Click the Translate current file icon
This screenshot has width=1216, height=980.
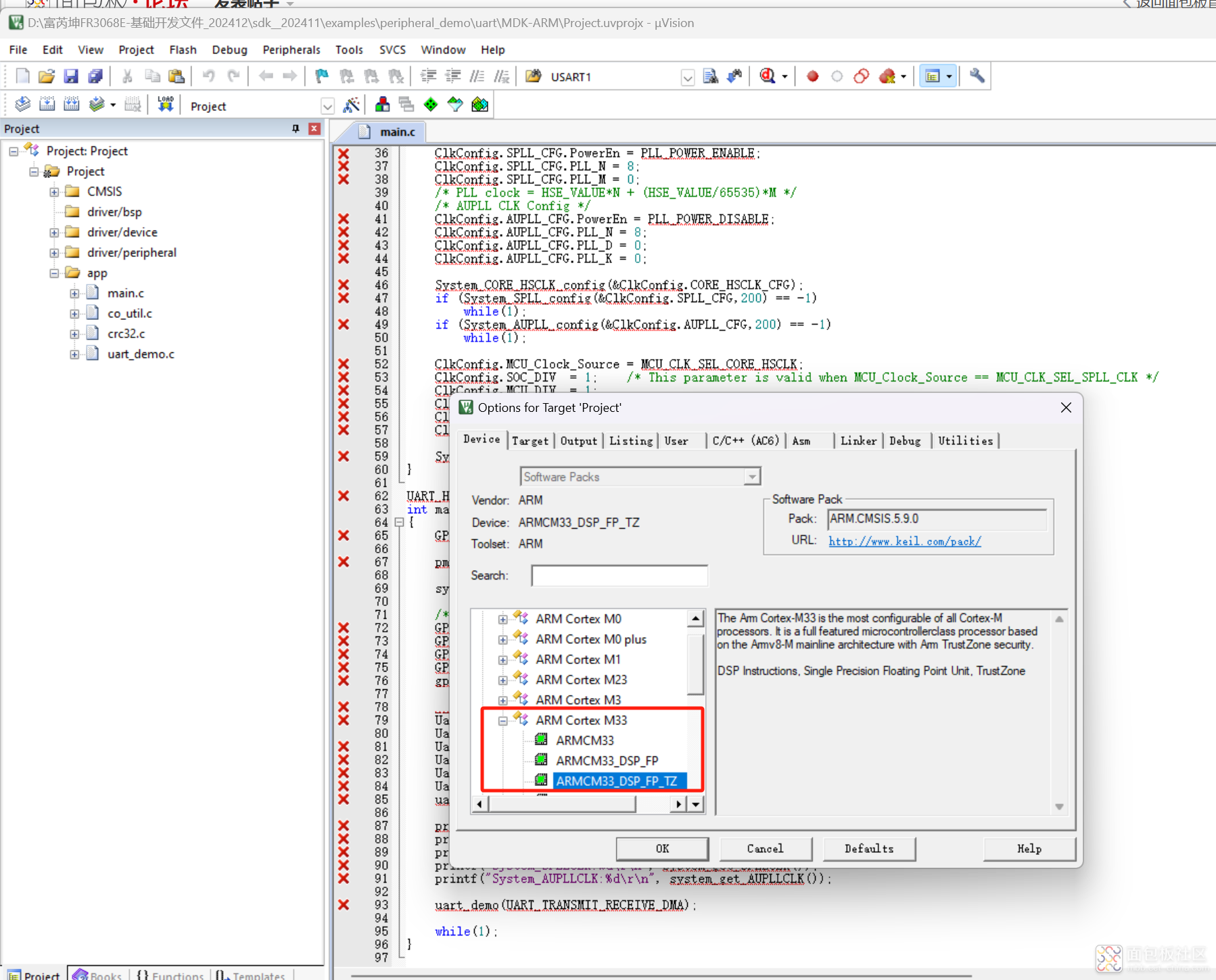(22, 105)
